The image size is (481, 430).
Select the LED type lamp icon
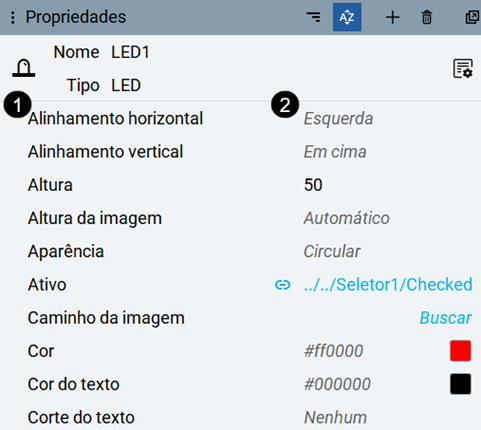[24, 68]
